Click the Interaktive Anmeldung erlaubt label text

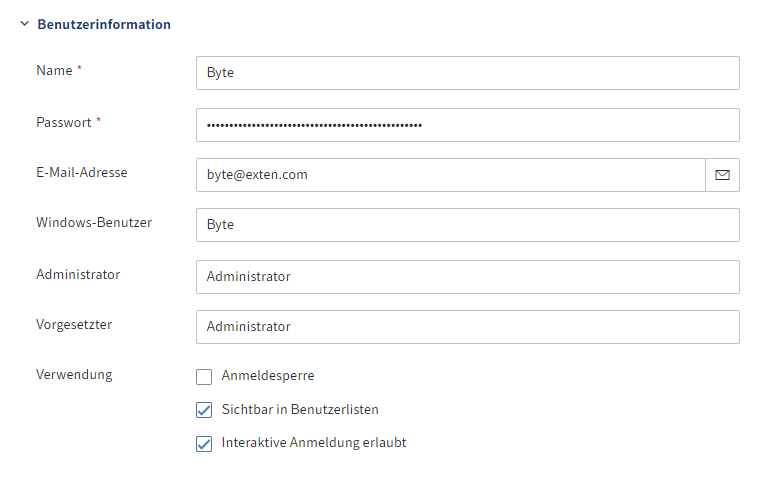(314, 443)
